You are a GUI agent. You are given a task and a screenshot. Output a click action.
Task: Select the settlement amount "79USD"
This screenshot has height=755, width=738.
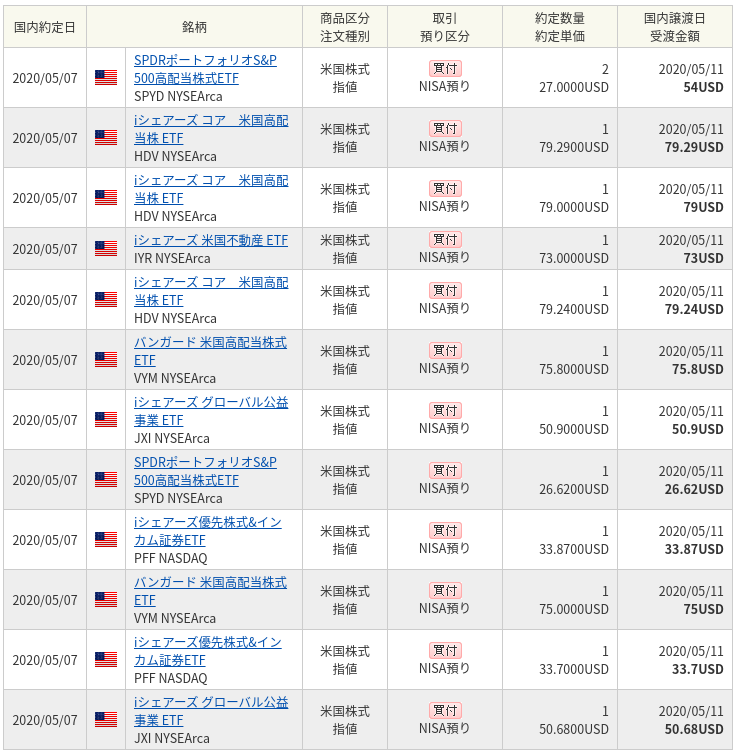[703, 207]
